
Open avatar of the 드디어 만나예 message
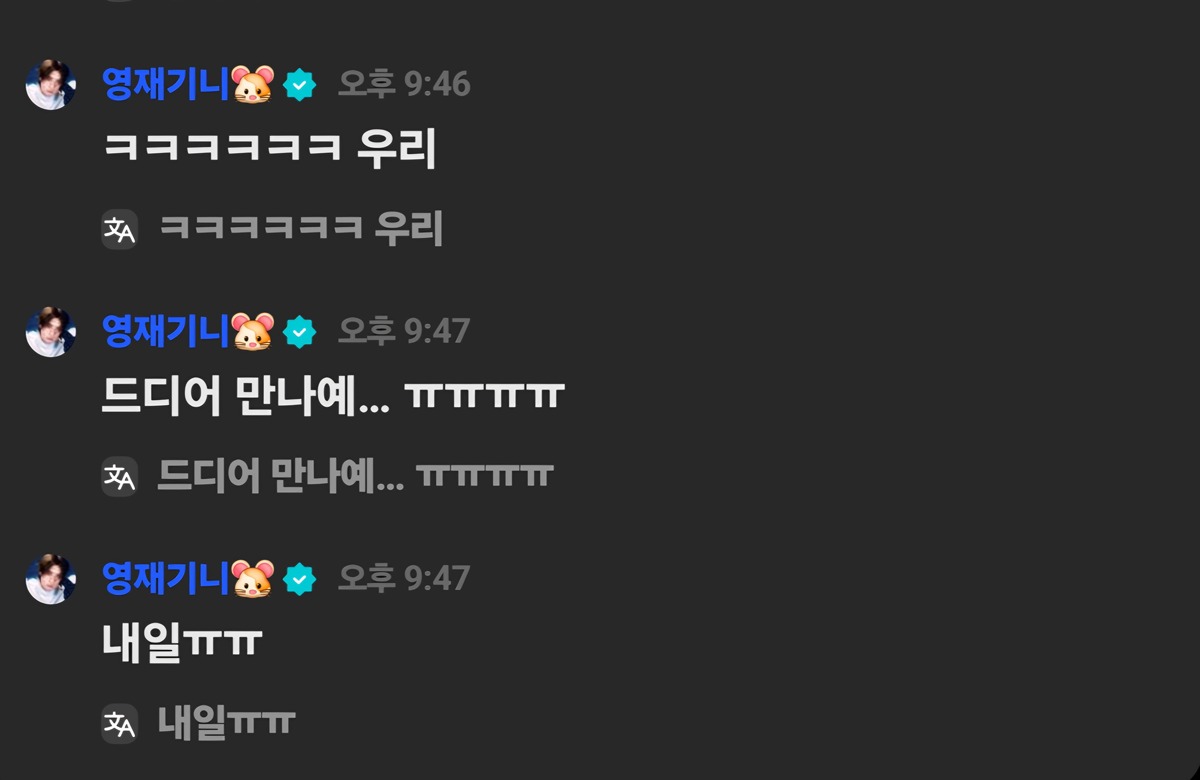[50, 332]
